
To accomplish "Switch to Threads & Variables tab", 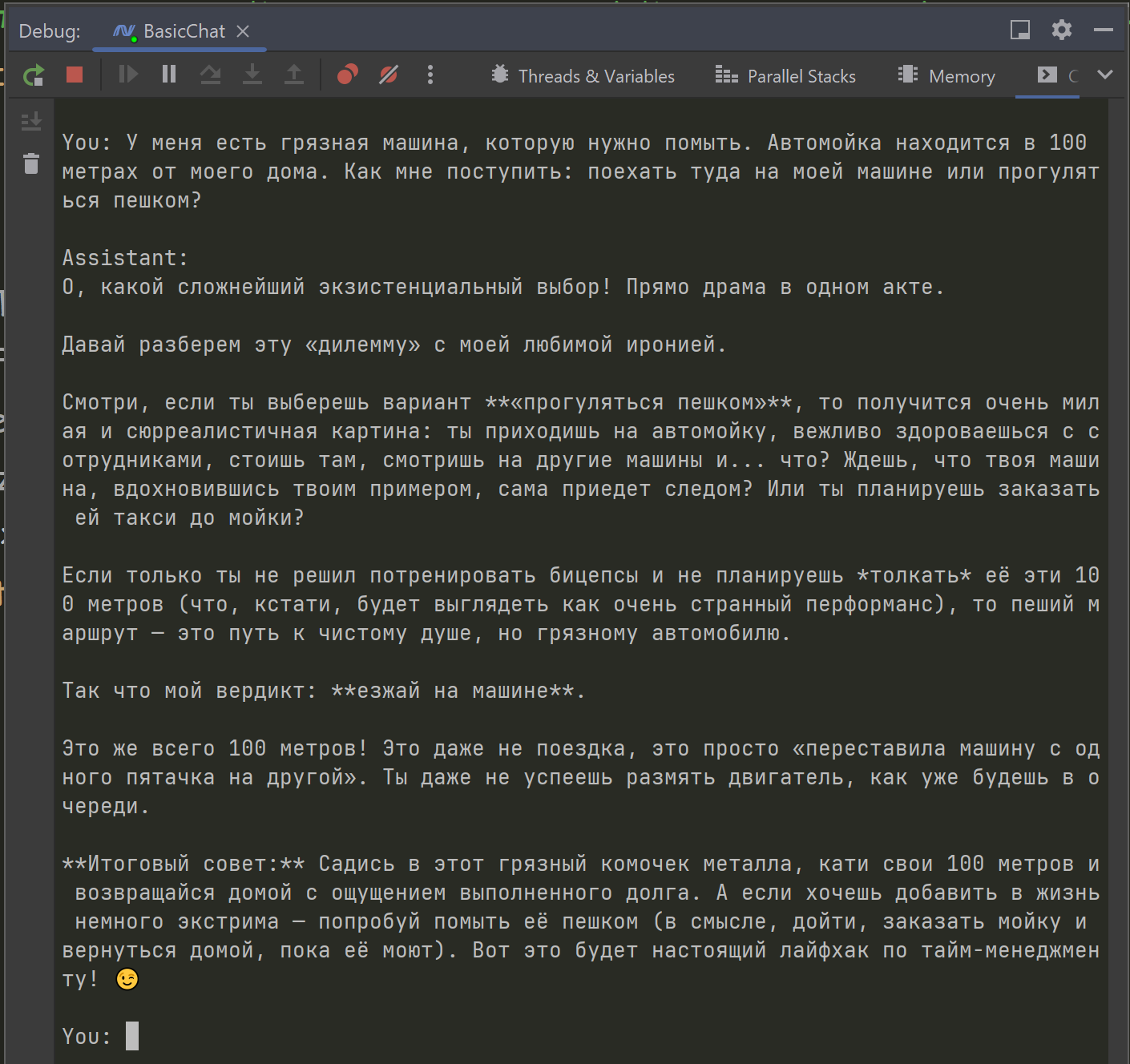I will (x=583, y=76).
